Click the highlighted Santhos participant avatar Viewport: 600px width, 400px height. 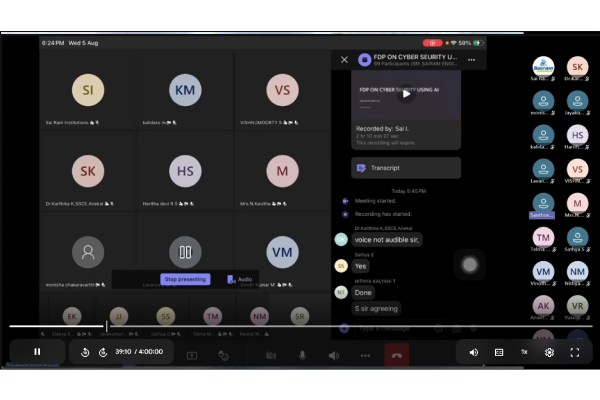coord(543,203)
